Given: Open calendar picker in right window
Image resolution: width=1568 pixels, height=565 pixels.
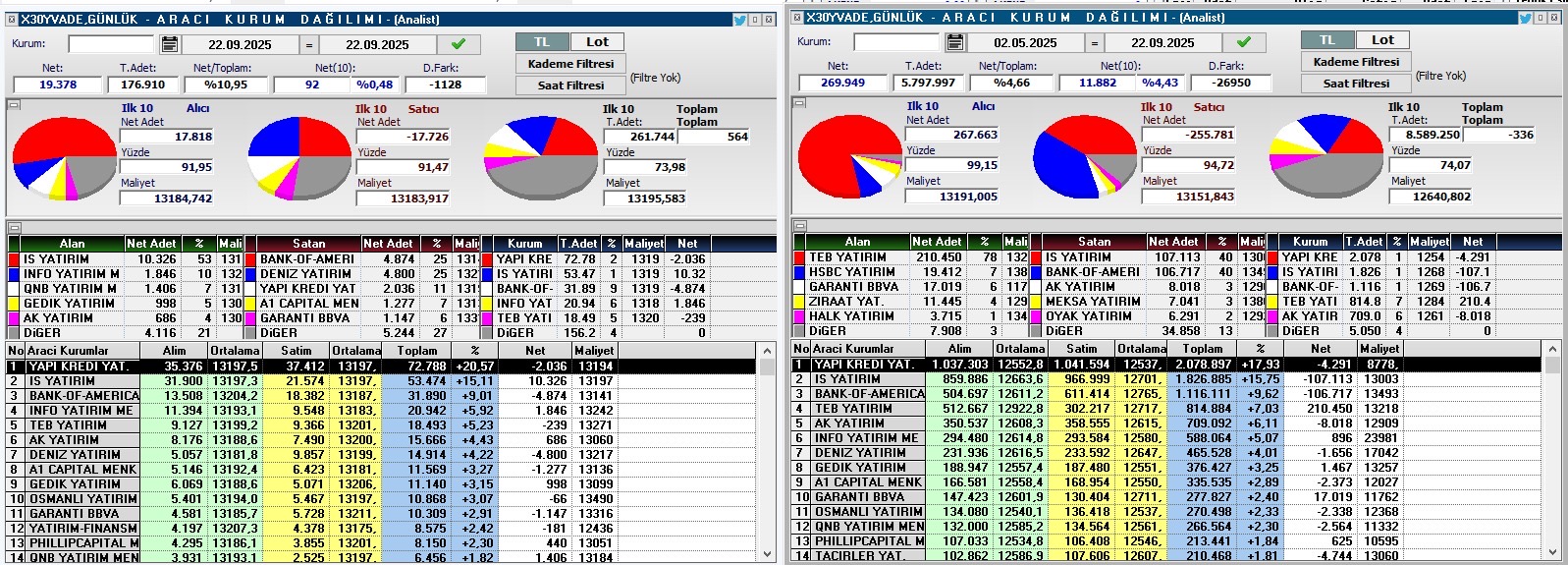Looking at the screenshot, I should [954, 42].
